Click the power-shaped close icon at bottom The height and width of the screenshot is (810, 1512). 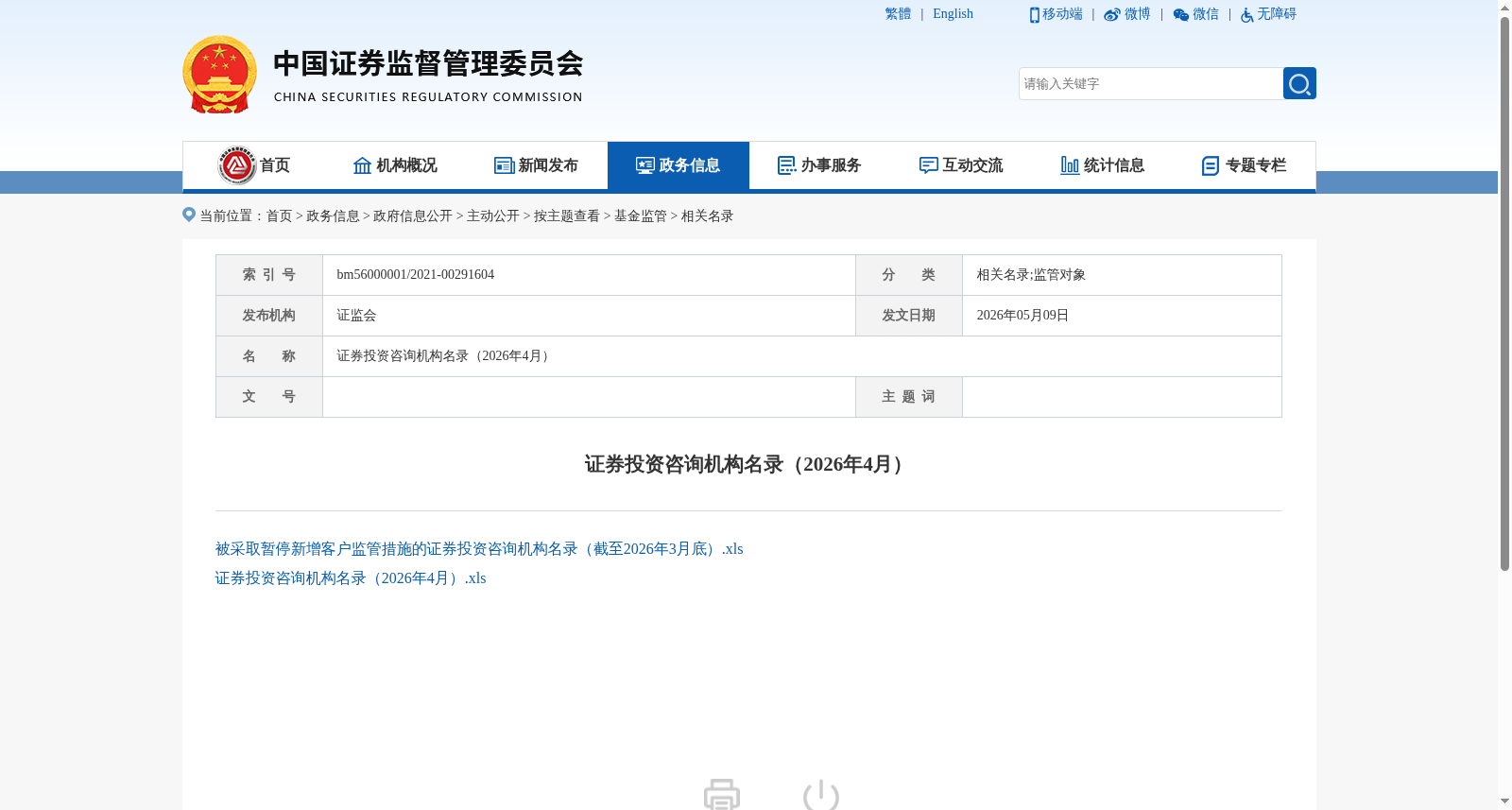[821, 794]
